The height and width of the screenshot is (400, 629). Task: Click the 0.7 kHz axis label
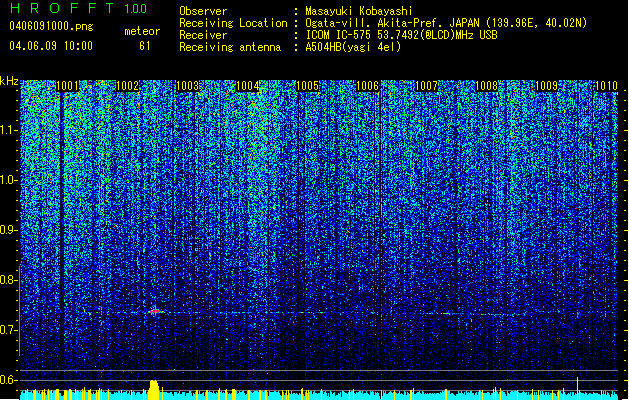(8, 330)
